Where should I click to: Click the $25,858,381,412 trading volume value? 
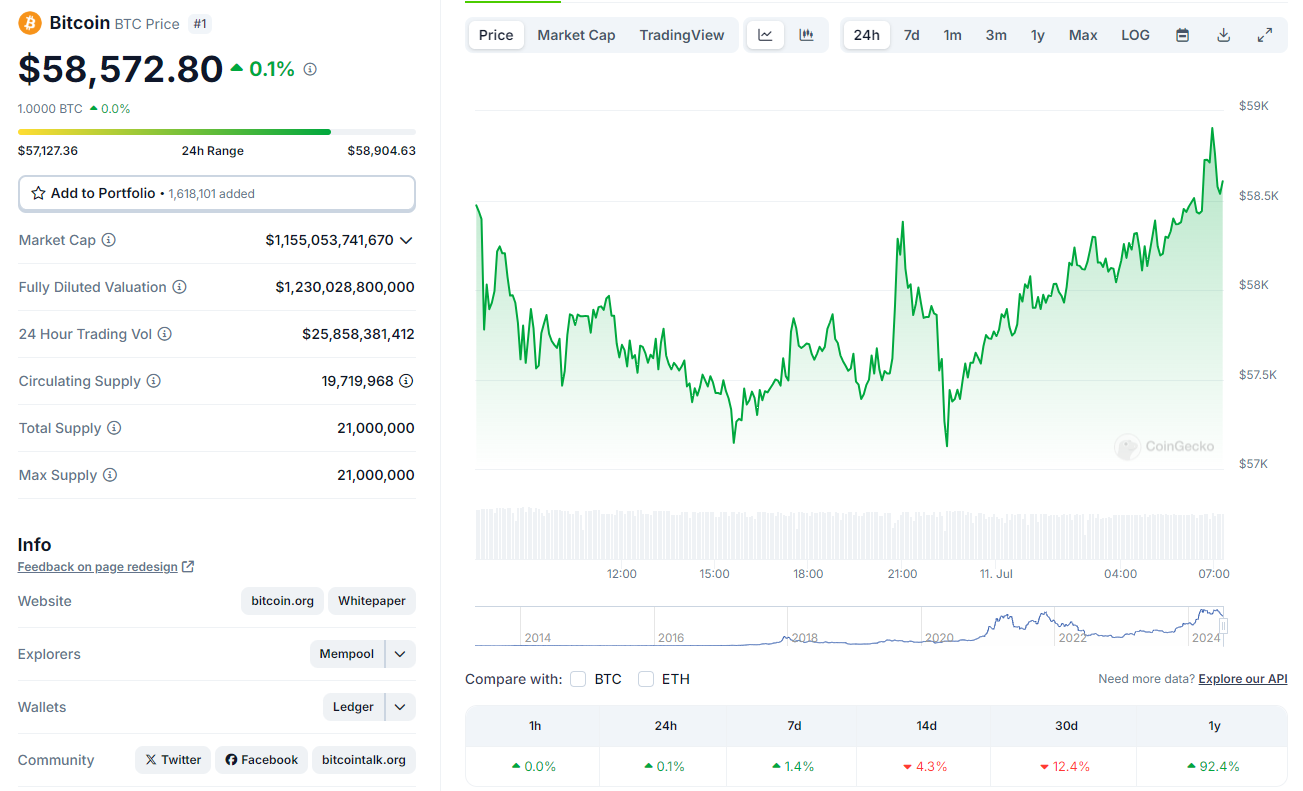click(x=358, y=334)
